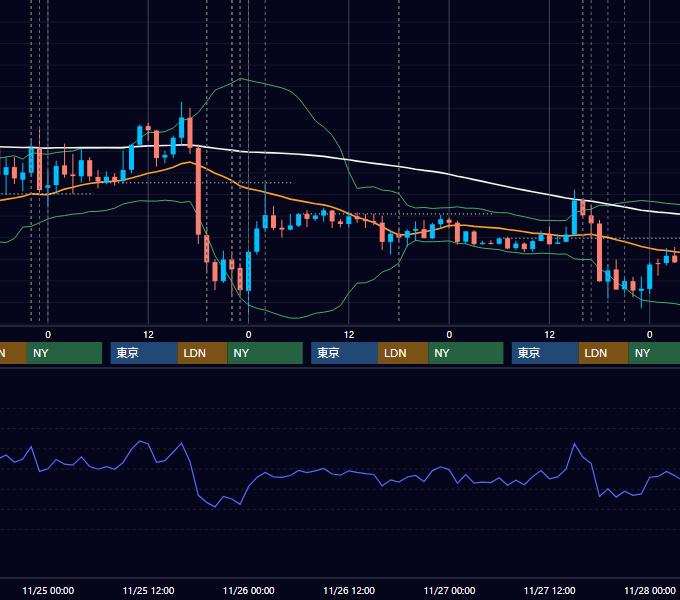Select the second 東京 session block

pos(344,353)
